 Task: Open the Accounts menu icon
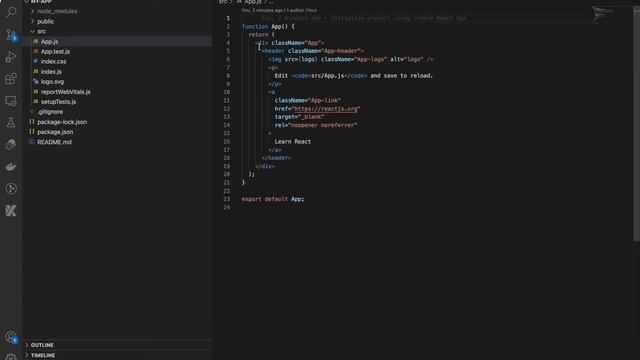[x=11, y=337]
